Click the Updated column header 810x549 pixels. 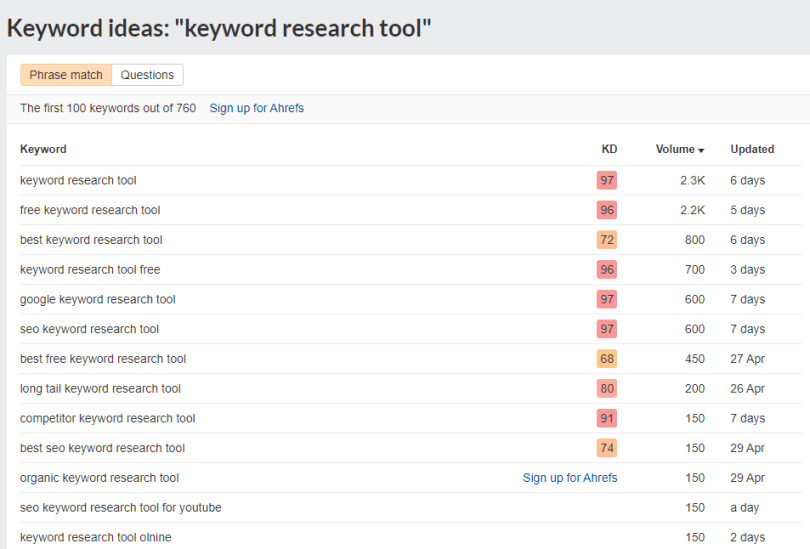tap(752, 149)
